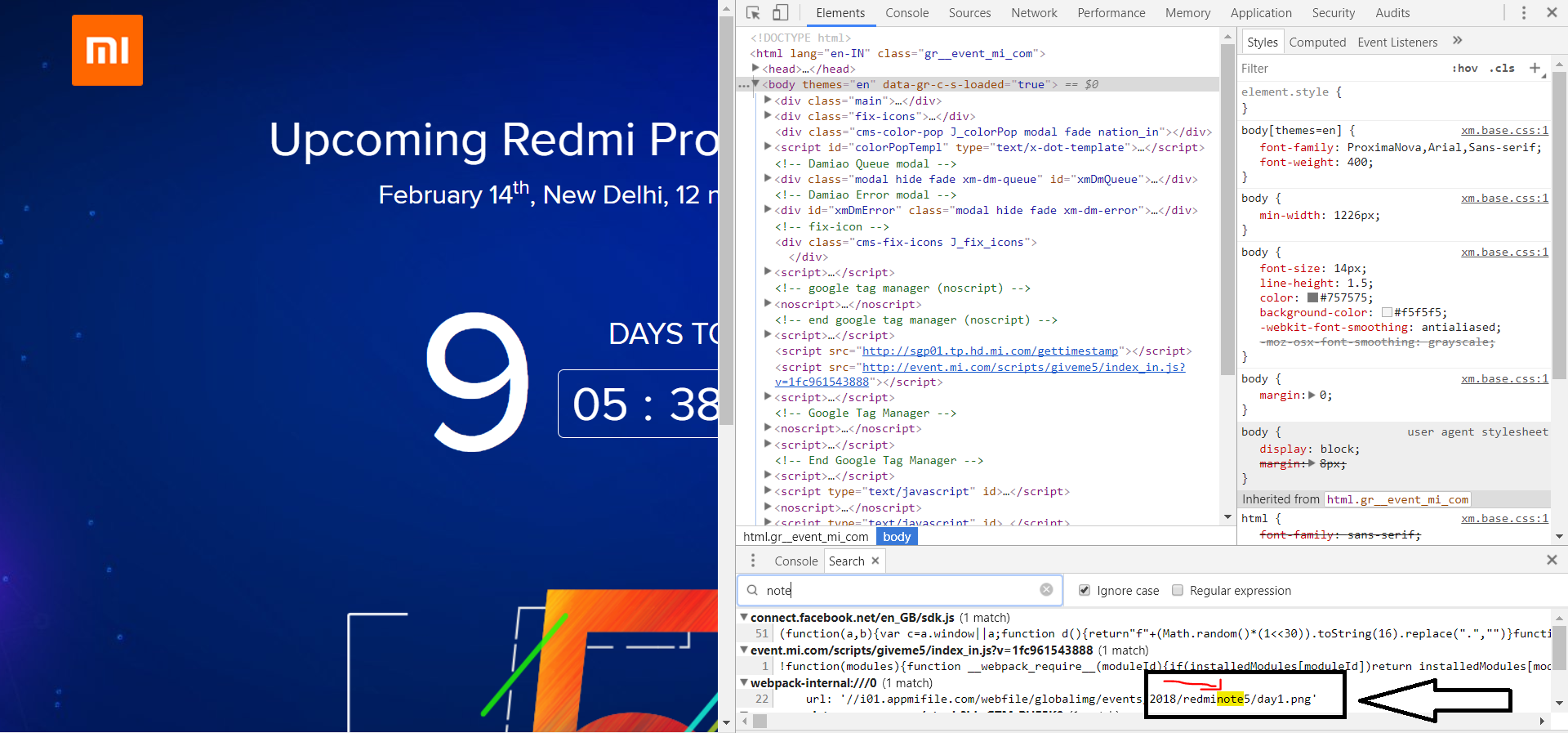
Task: Toggle the .cls class editor button
Action: click(x=1502, y=68)
